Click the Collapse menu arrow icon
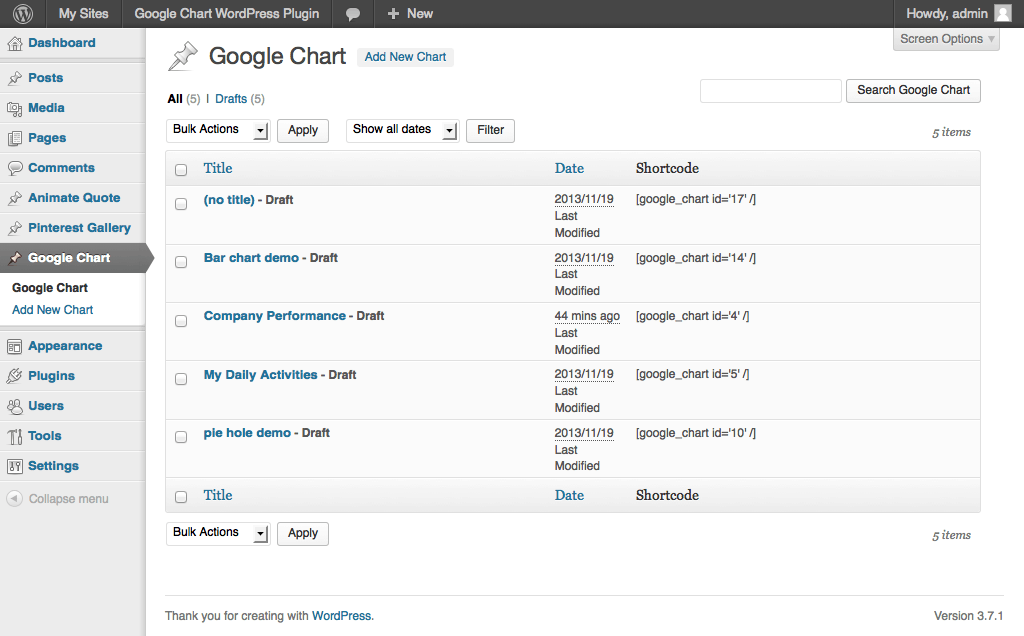This screenshot has height=636, width=1024. (14, 498)
